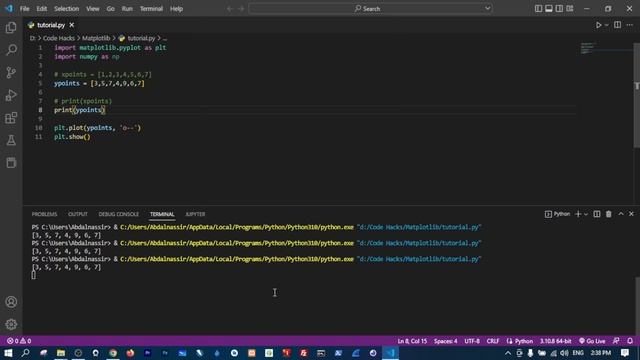Screen dimensions: 640x360
Task: Switch to the DEBUG CONSOLE tab
Action: (x=119, y=214)
